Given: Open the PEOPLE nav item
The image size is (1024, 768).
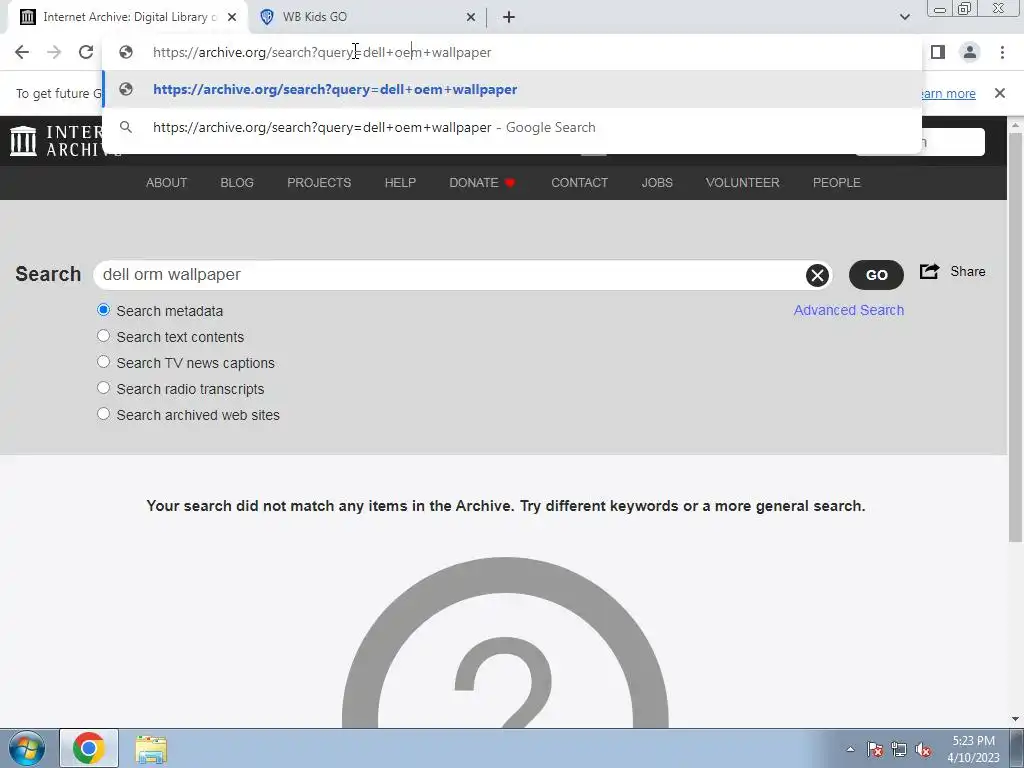Looking at the screenshot, I should [837, 183].
